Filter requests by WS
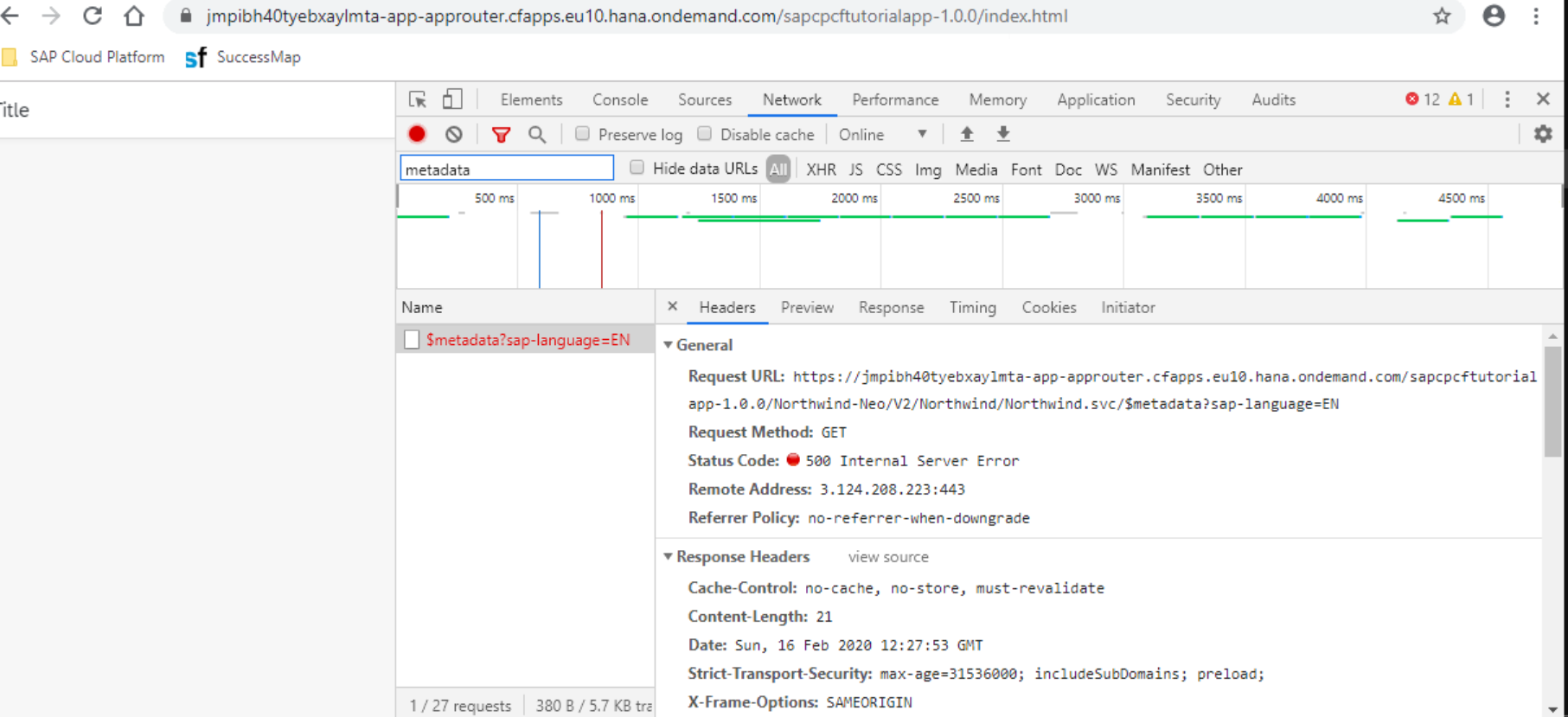1568x717 pixels. 1106,170
